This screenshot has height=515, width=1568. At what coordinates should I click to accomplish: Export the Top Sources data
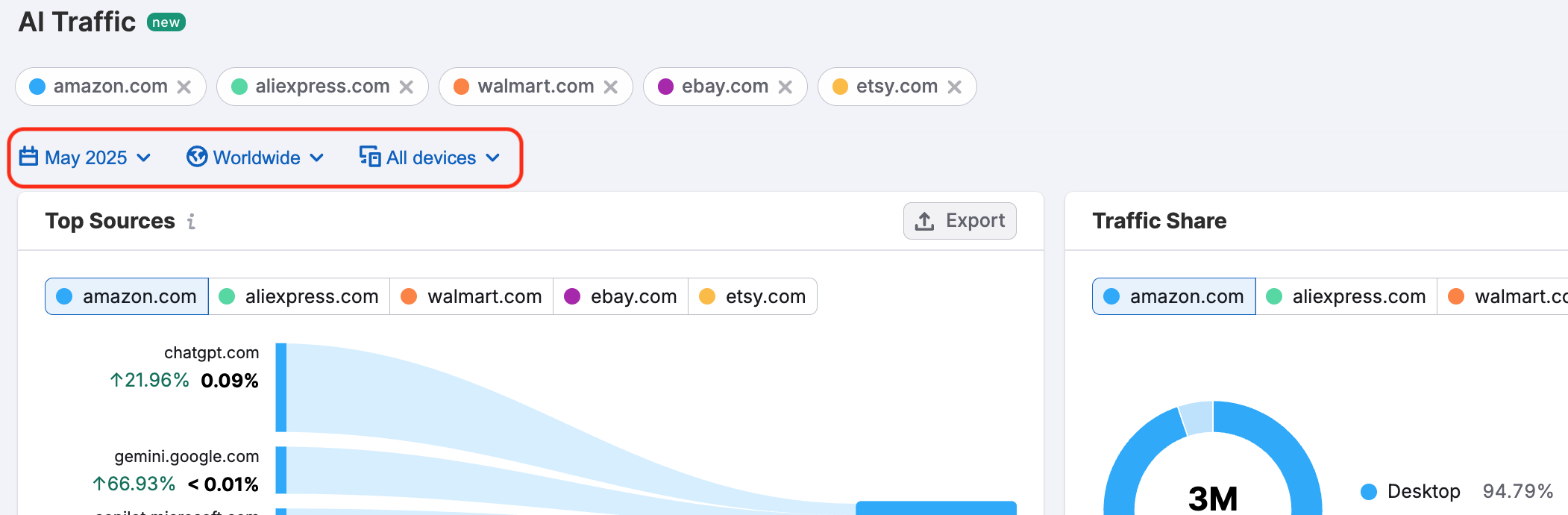(959, 221)
